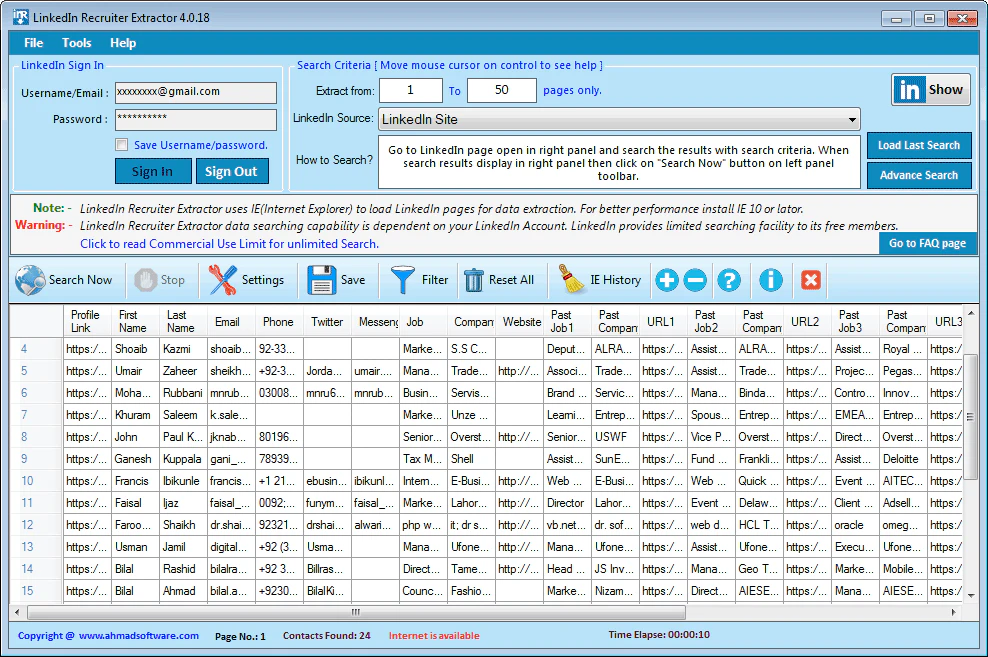Screen dimensions: 988x657
Task: Open Settings with the wrench icon
Action: (222, 280)
